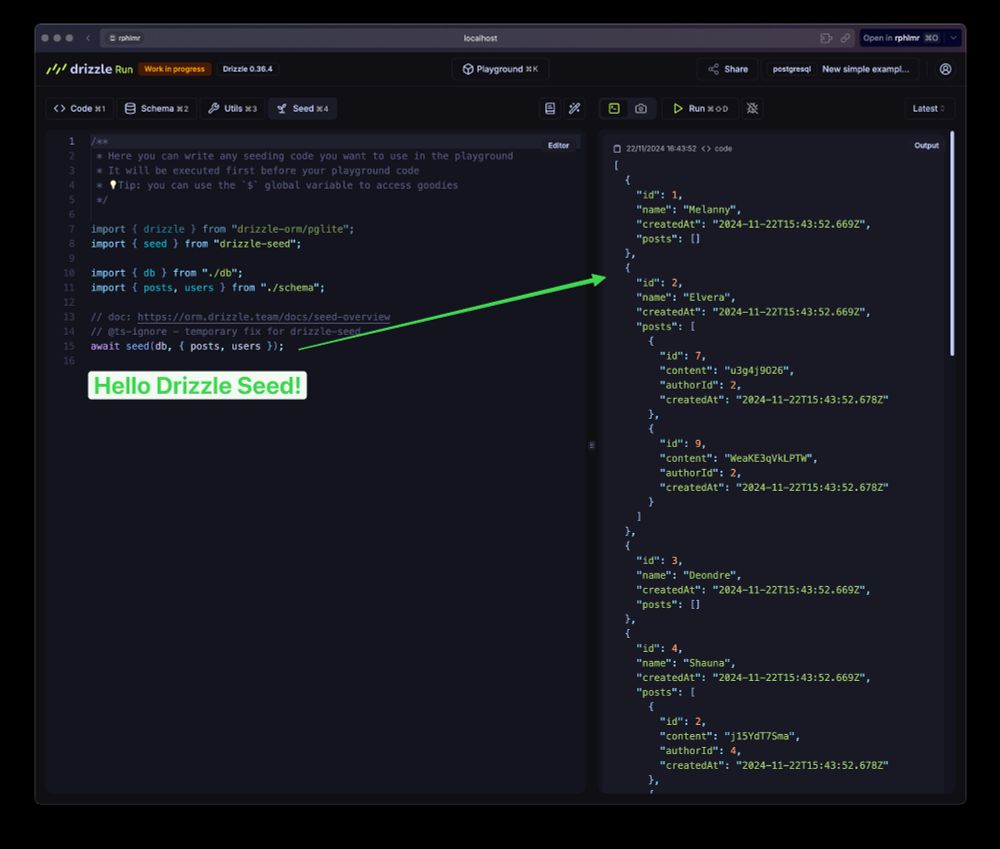Click the debug bug-off icon

pyautogui.click(x=753, y=108)
